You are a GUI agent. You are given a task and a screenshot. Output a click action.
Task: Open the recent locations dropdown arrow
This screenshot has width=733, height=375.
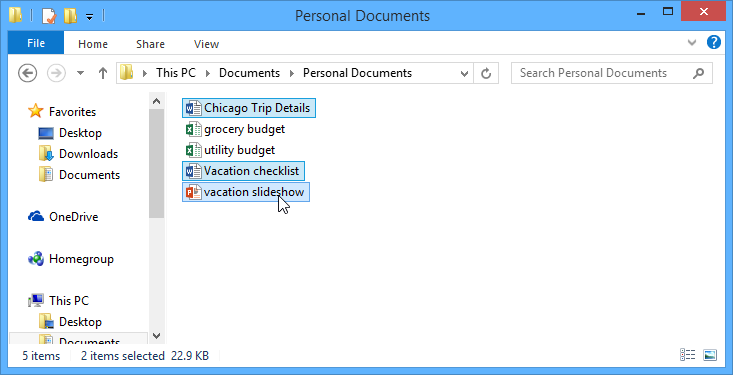80,73
